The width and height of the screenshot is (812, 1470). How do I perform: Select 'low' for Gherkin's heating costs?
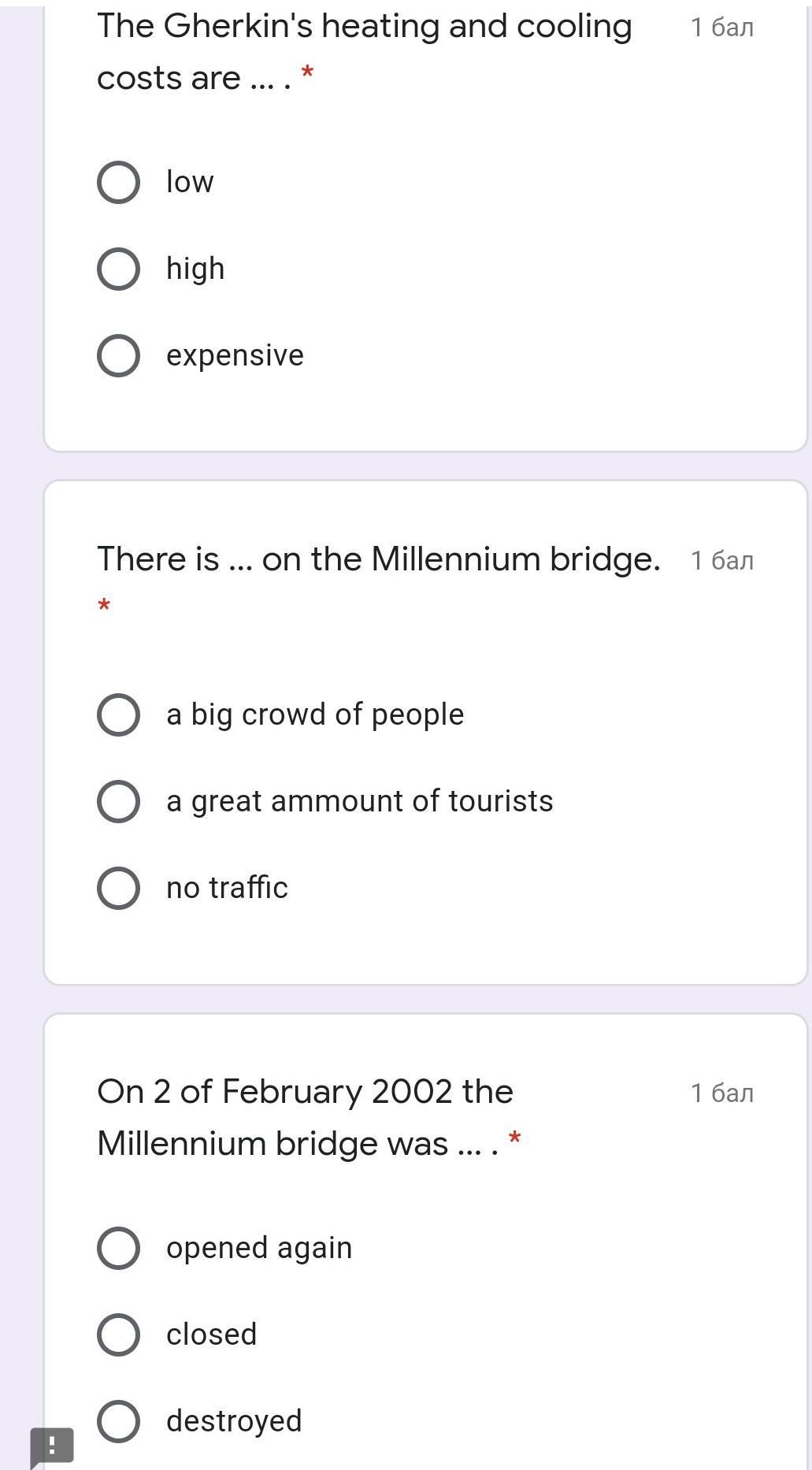[119, 182]
